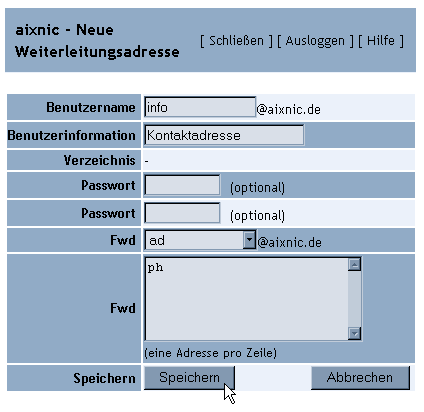The width and height of the screenshot is (424, 412).
Task: Click the Ausloggen link
Action: pyautogui.click(x=315, y=41)
